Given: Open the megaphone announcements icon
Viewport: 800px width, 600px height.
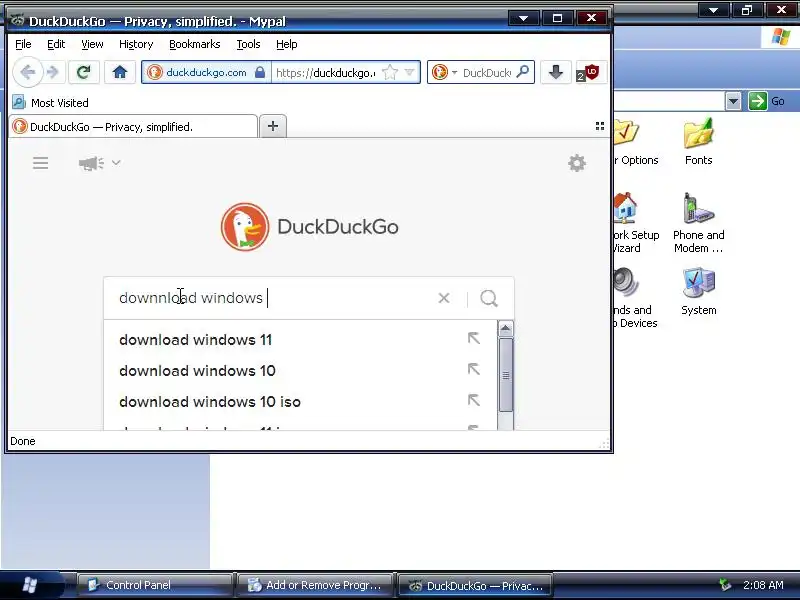Looking at the screenshot, I should 91,163.
